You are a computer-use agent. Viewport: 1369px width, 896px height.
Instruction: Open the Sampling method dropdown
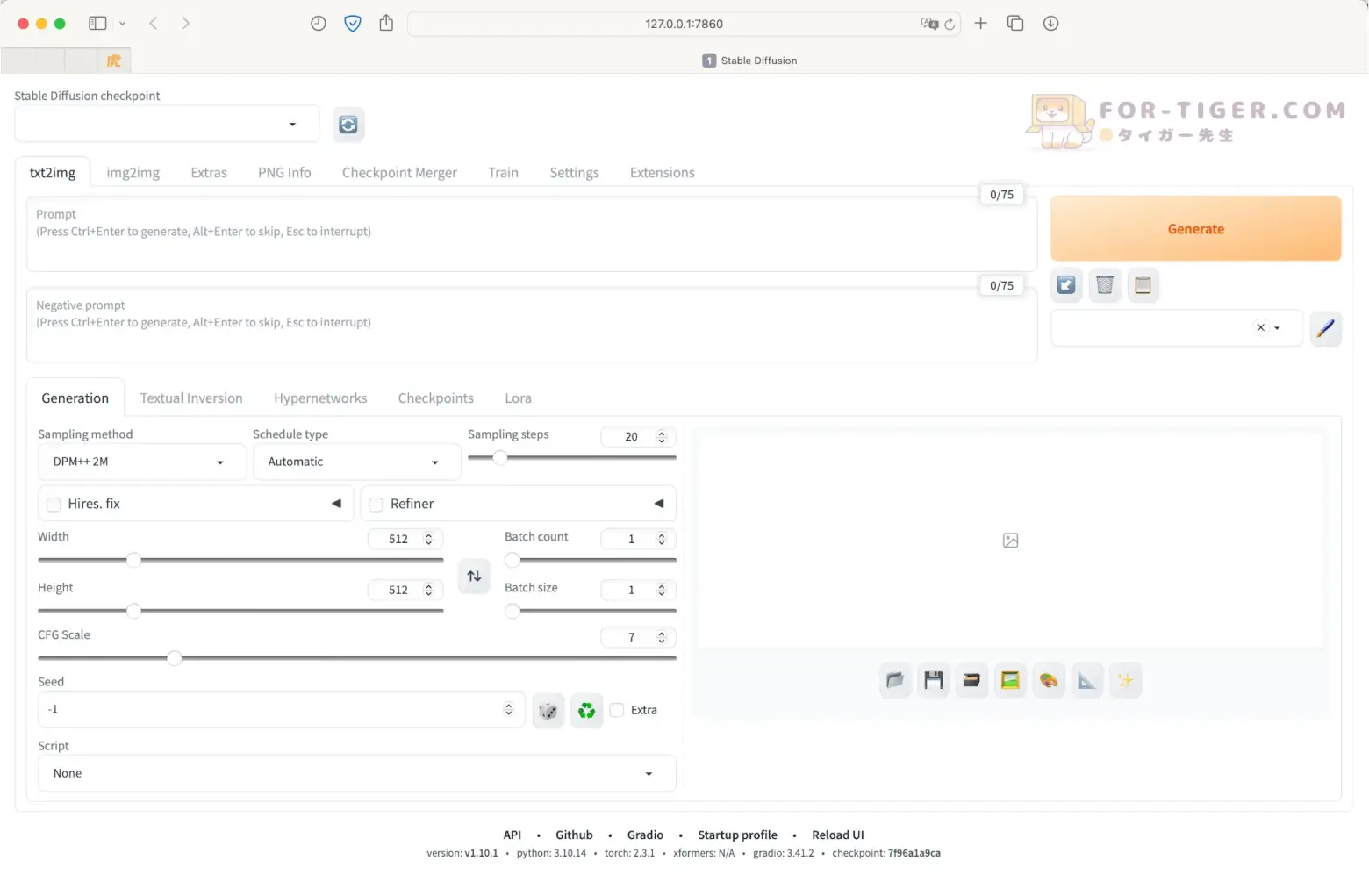coord(141,462)
